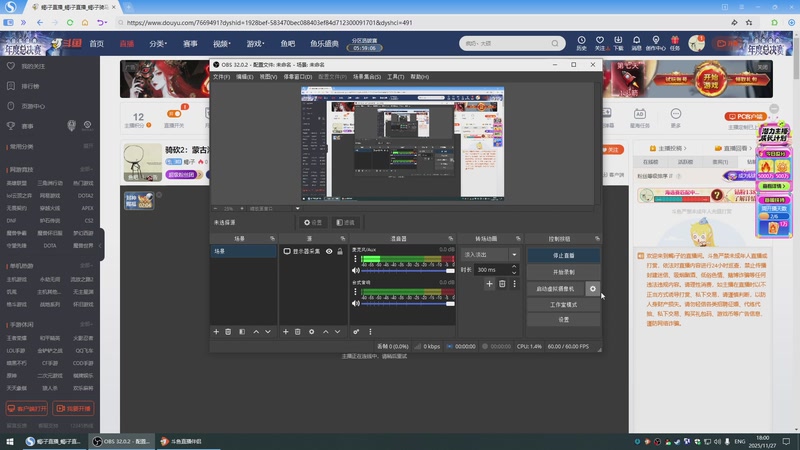Decrease transition duration with down stepper

pyautogui.click(x=514, y=272)
